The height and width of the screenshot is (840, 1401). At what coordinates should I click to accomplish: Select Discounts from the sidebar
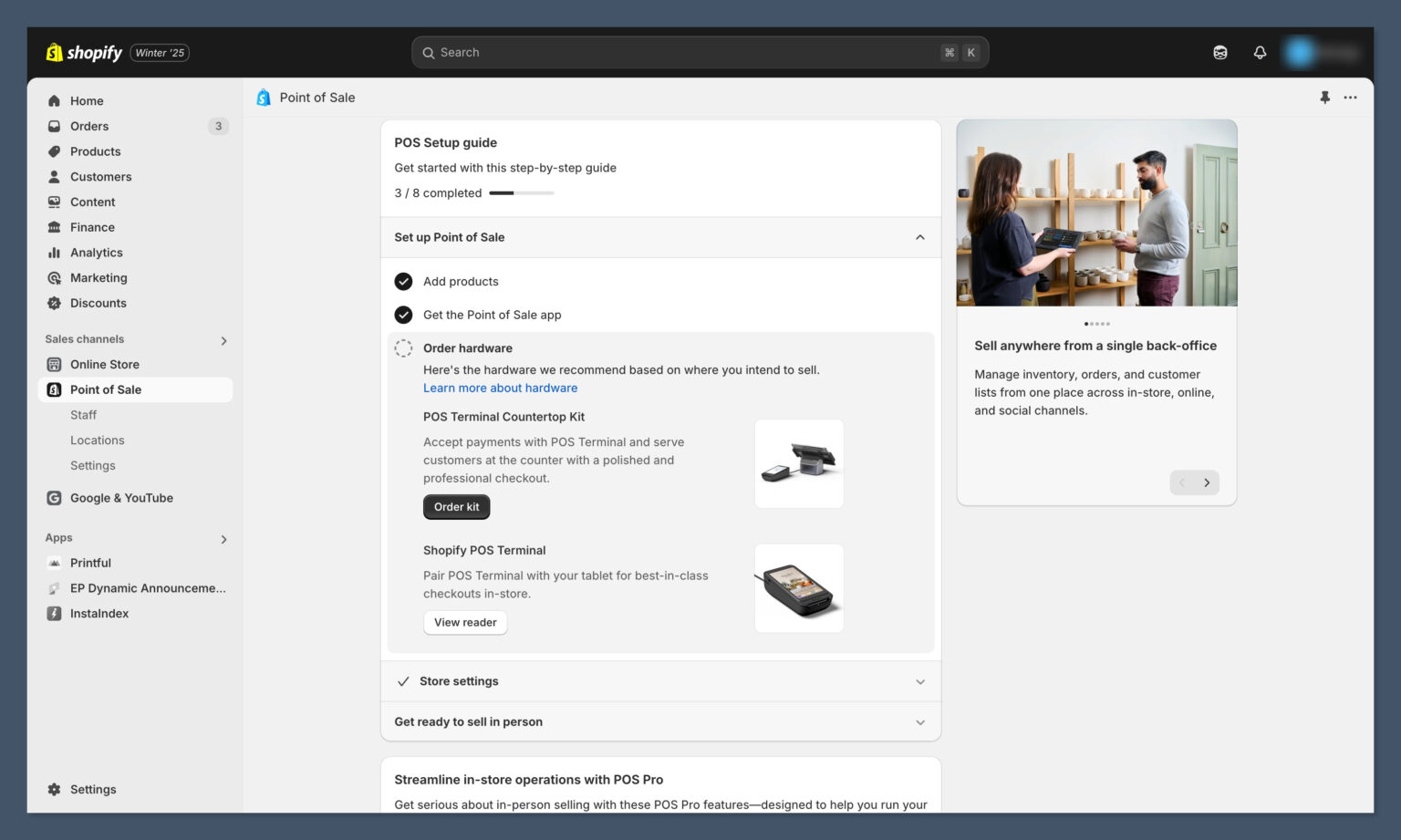click(97, 303)
